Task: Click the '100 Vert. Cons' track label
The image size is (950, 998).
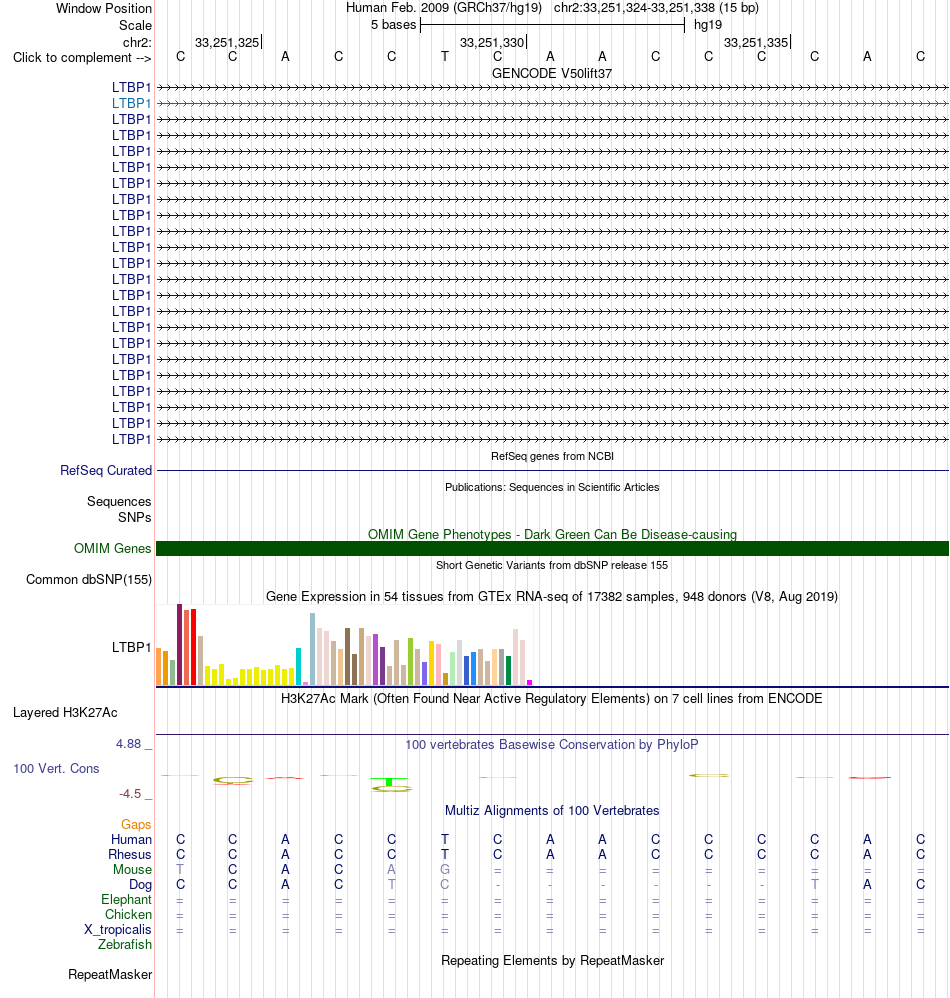Action: [56, 769]
